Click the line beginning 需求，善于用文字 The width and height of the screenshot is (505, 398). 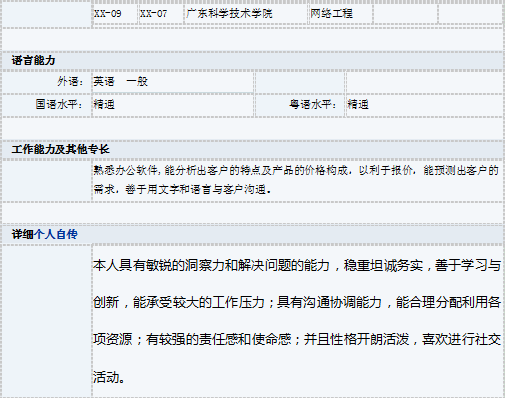click(182, 189)
